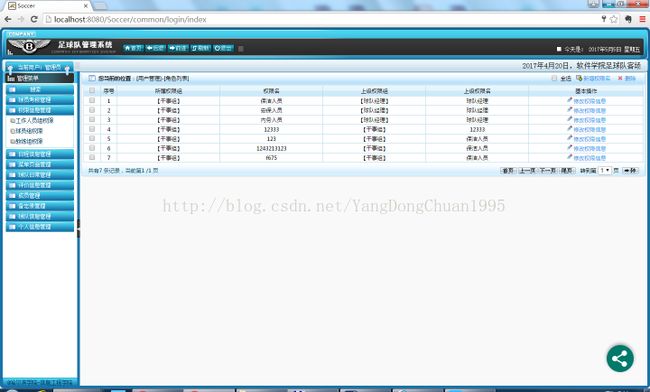Click 修改权限信息 link in row 5

click(589, 139)
